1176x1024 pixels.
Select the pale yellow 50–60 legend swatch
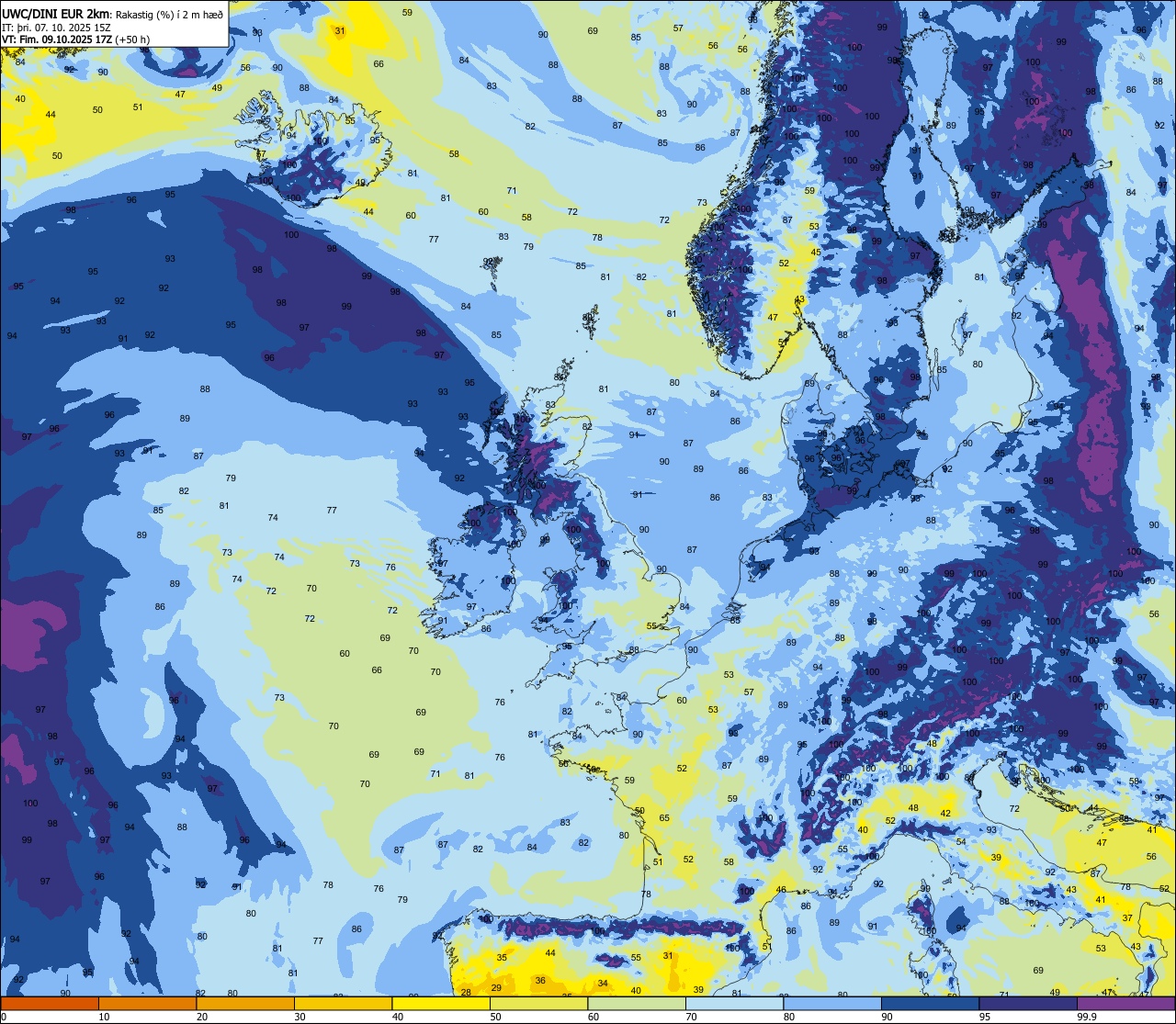pyautogui.click(x=538, y=1003)
